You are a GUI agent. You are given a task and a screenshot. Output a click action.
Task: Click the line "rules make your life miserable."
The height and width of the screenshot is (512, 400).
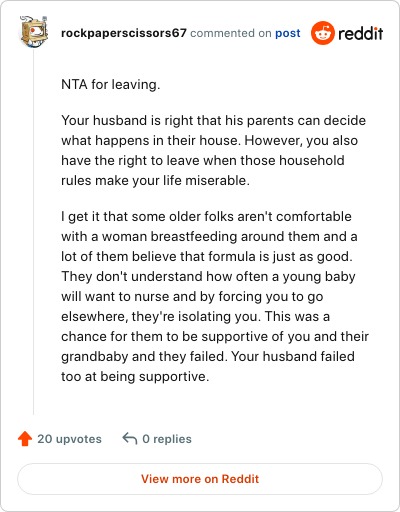(x=155, y=180)
